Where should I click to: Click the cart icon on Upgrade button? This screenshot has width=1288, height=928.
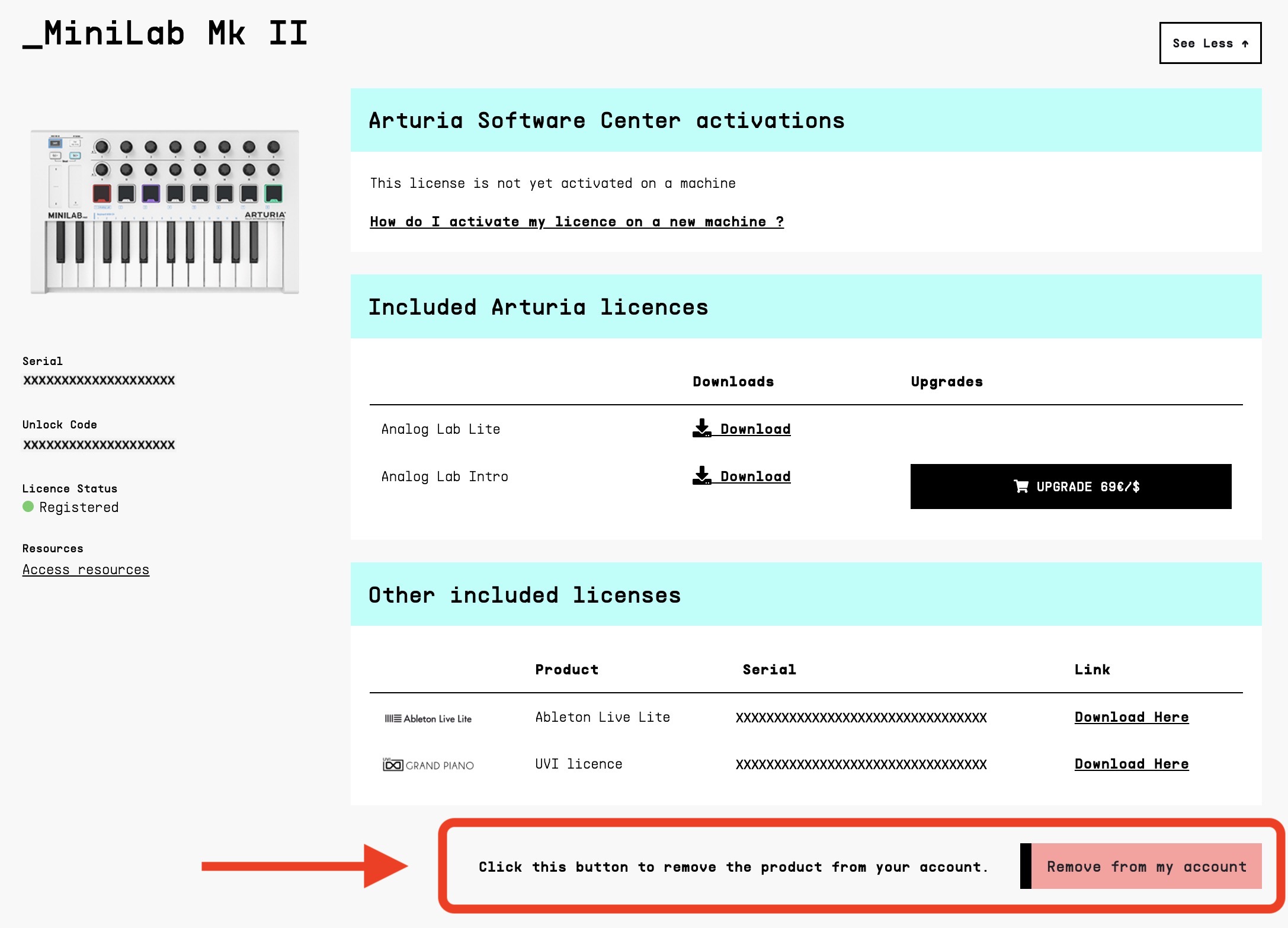click(x=1021, y=487)
